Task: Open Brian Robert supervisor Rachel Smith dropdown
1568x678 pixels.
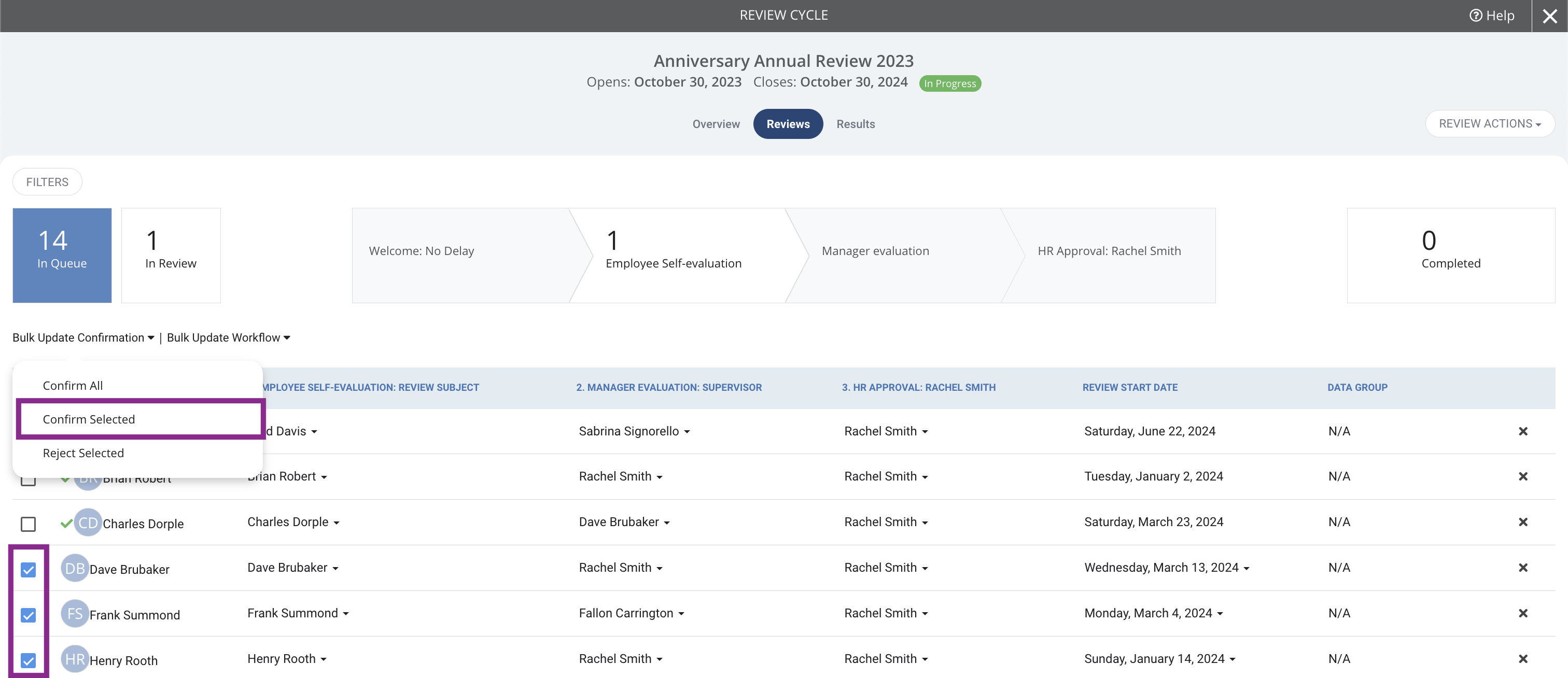Action: (620, 476)
